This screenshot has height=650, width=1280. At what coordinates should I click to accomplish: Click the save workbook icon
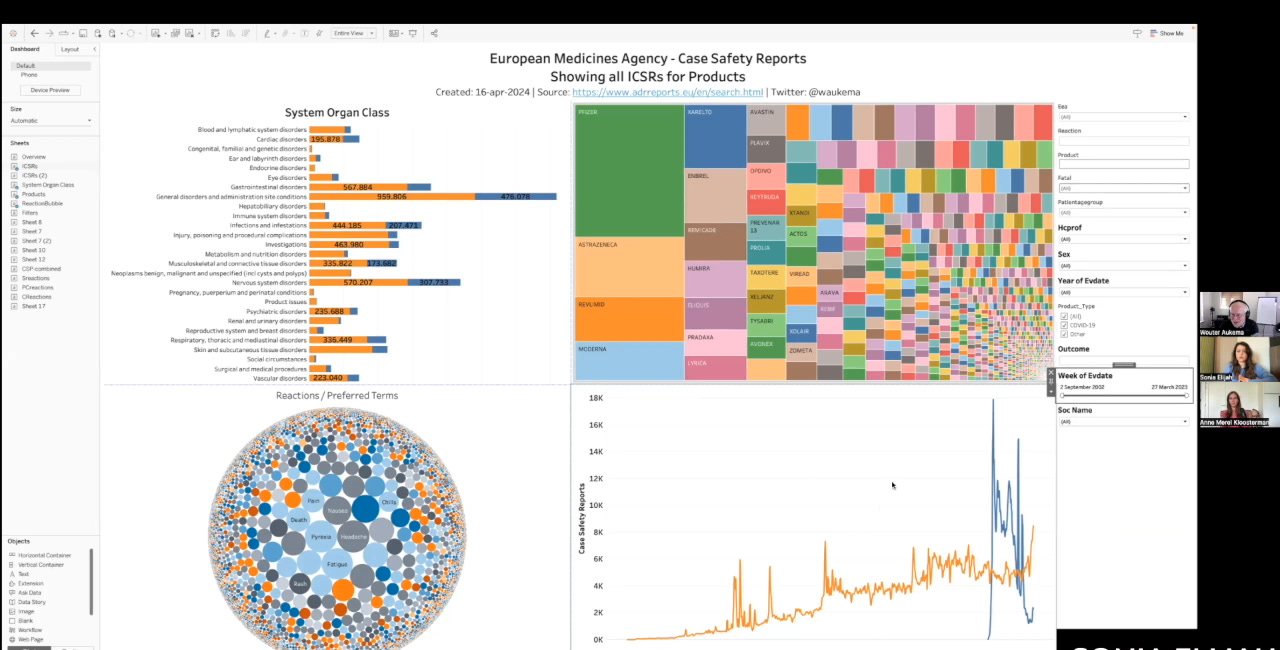(x=83, y=33)
